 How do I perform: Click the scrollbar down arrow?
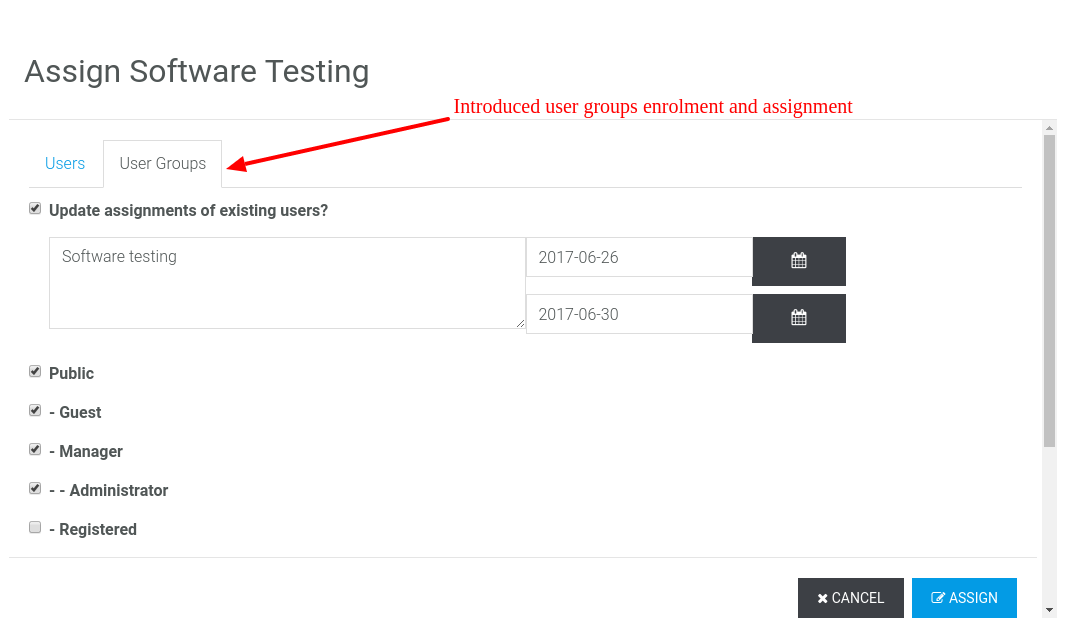(1049, 609)
